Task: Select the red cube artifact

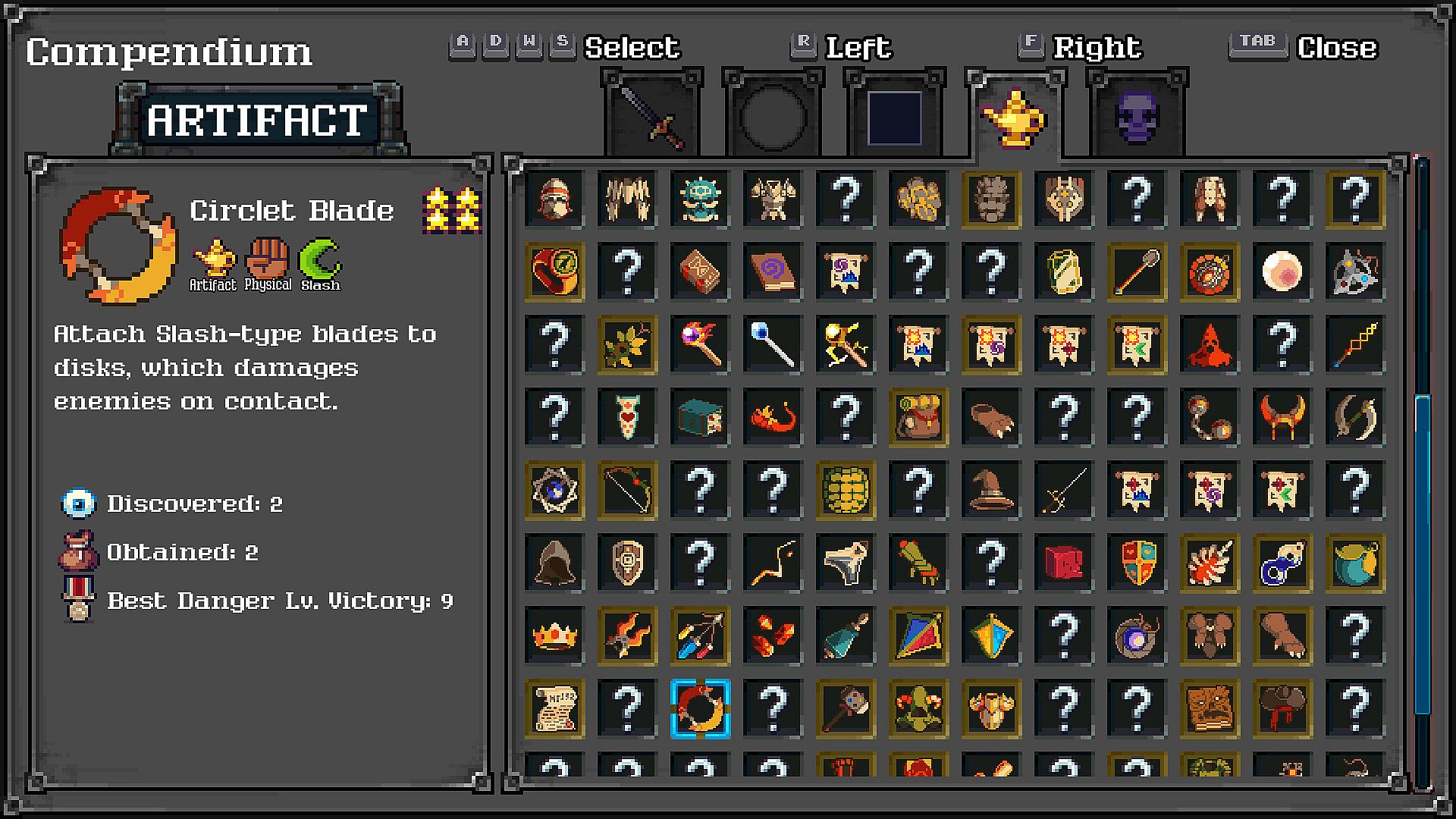Action: click(x=1064, y=563)
